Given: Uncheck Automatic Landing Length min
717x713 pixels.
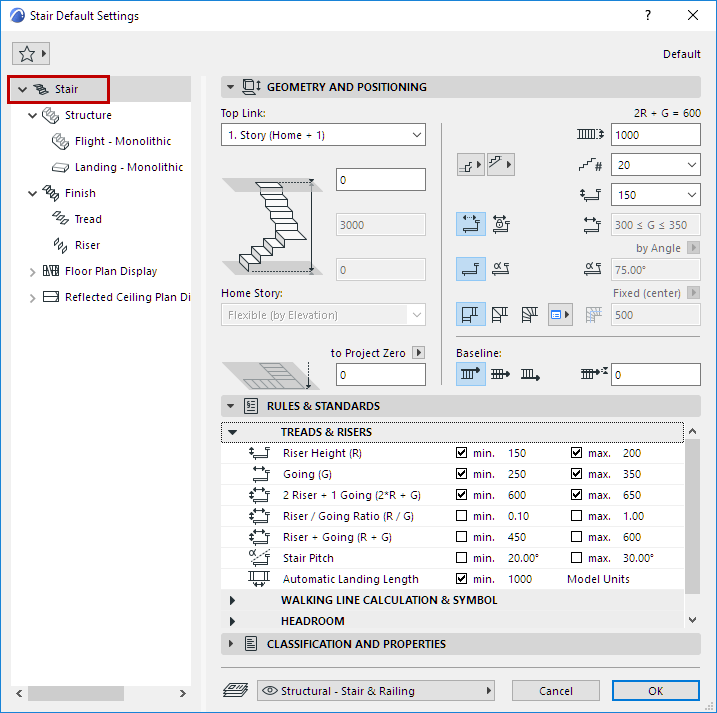Looking at the screenshot, I should coord(461,579).
